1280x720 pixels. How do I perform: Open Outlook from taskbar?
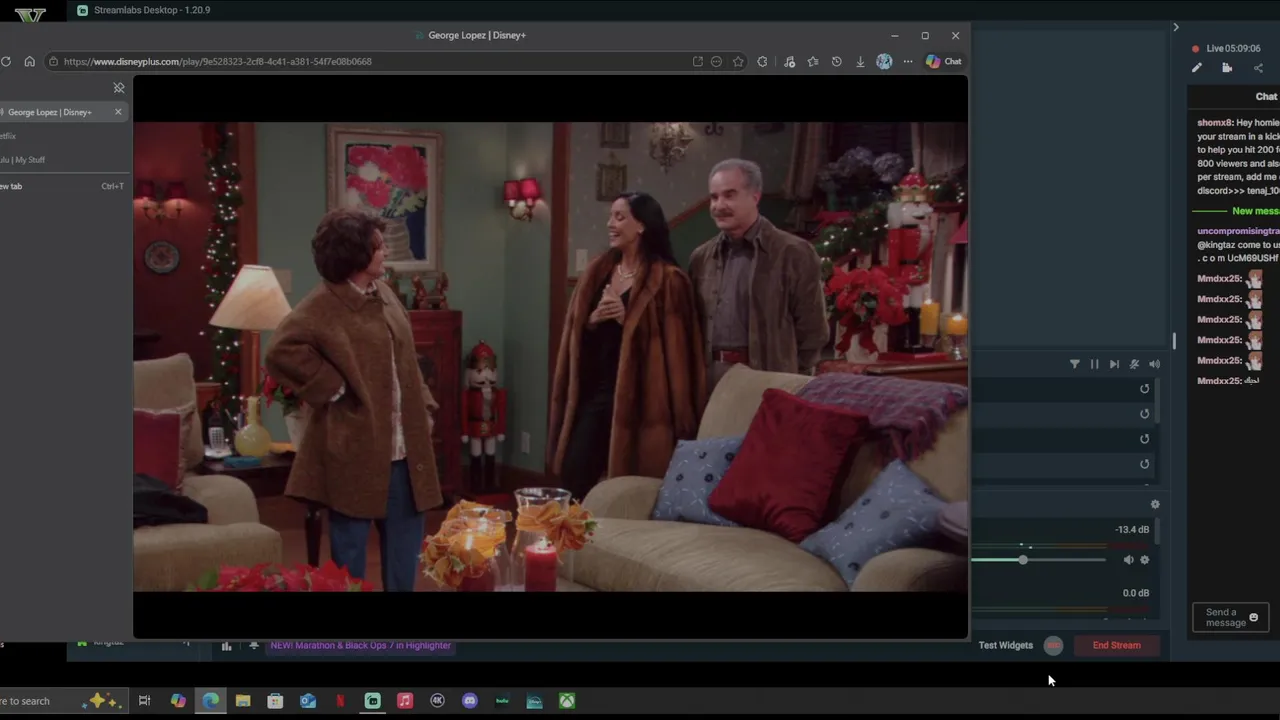point(308,701)
